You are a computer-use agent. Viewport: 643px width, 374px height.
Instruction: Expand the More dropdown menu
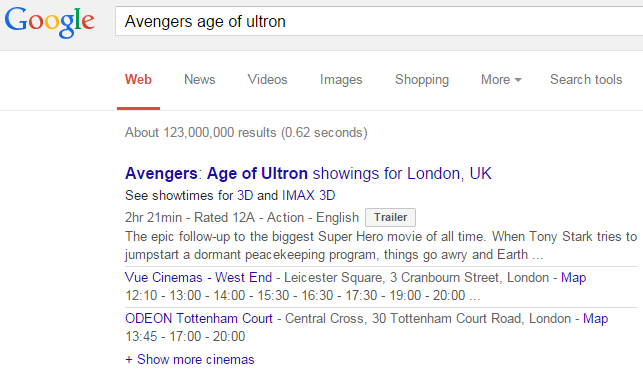pos(501,80)
